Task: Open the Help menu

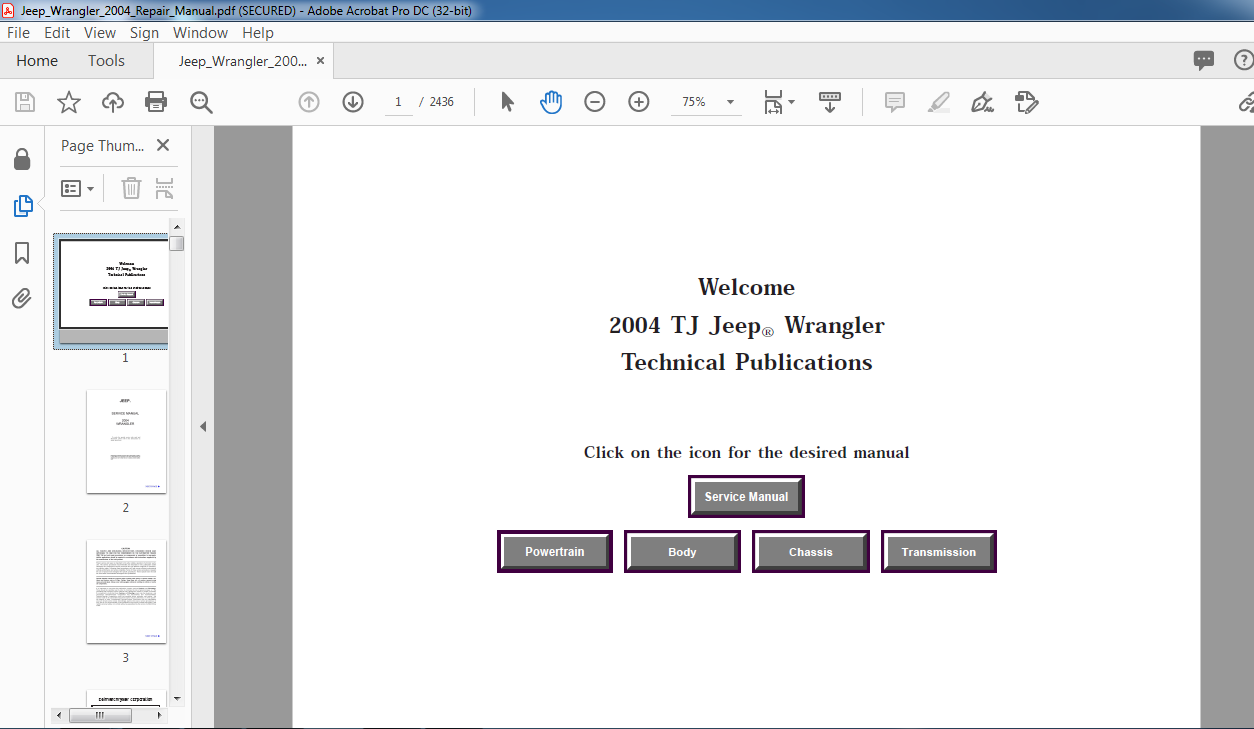Action: 258,33
